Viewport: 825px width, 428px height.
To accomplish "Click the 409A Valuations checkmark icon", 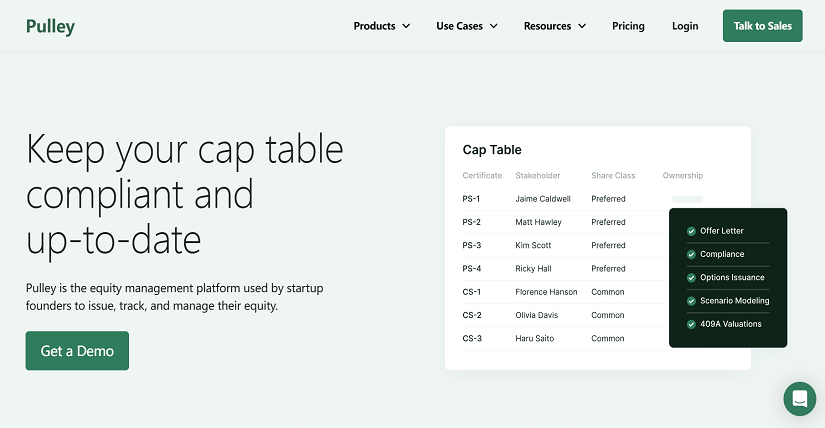I will click(691, 324).
